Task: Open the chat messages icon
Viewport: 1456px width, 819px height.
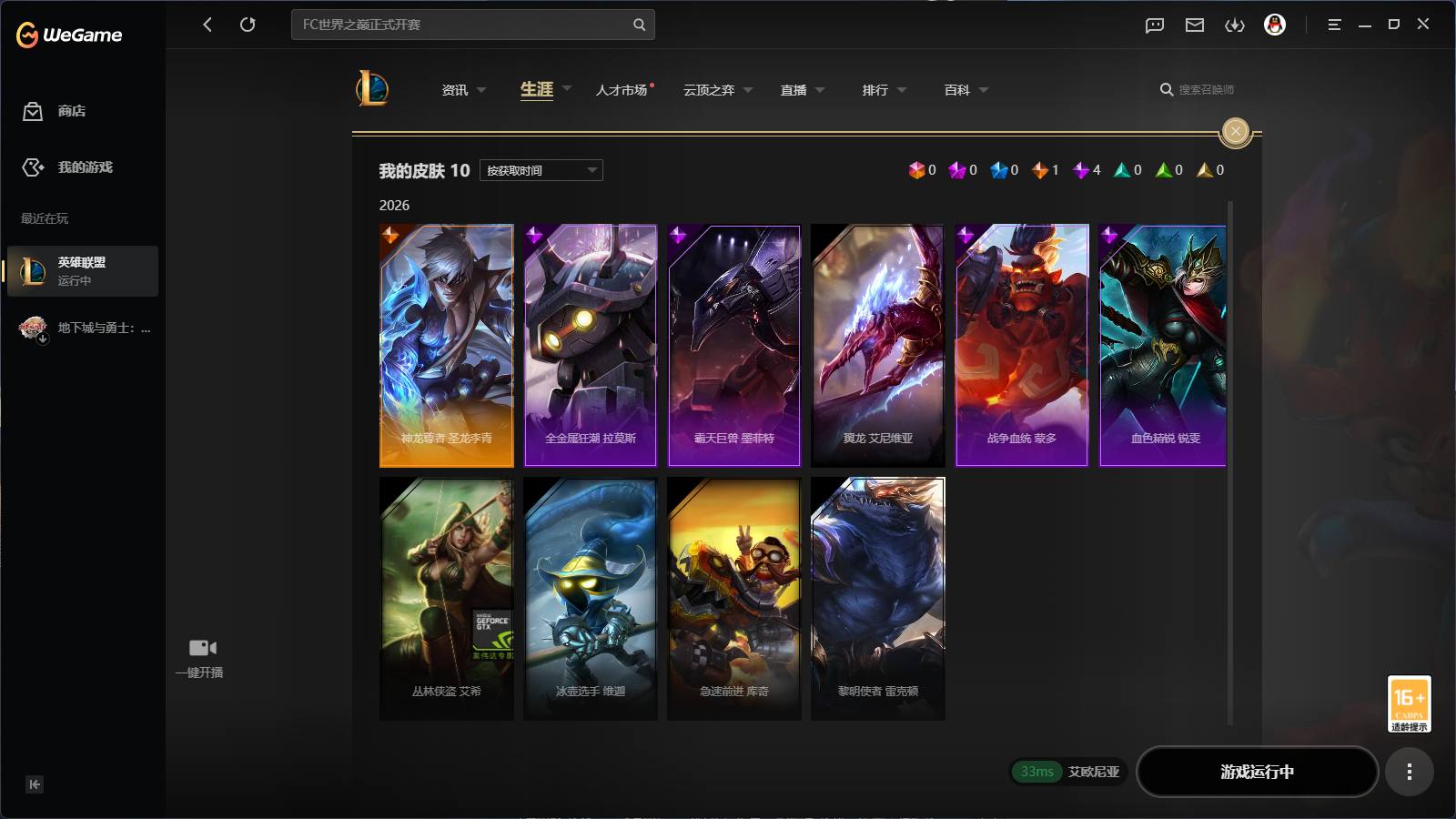Action: click(x=1155, y=25)
